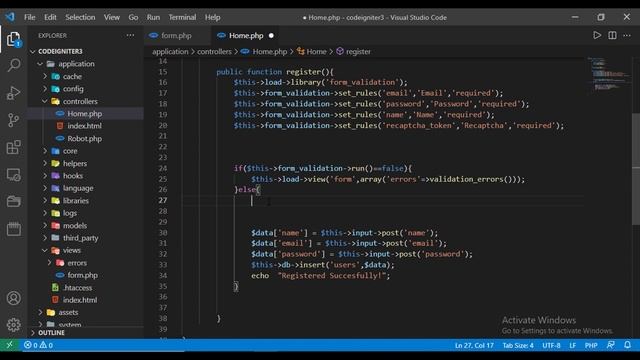Click the register breadcrumb symbol
Screen dimensions: 640x360
click(x=353, y=51)
